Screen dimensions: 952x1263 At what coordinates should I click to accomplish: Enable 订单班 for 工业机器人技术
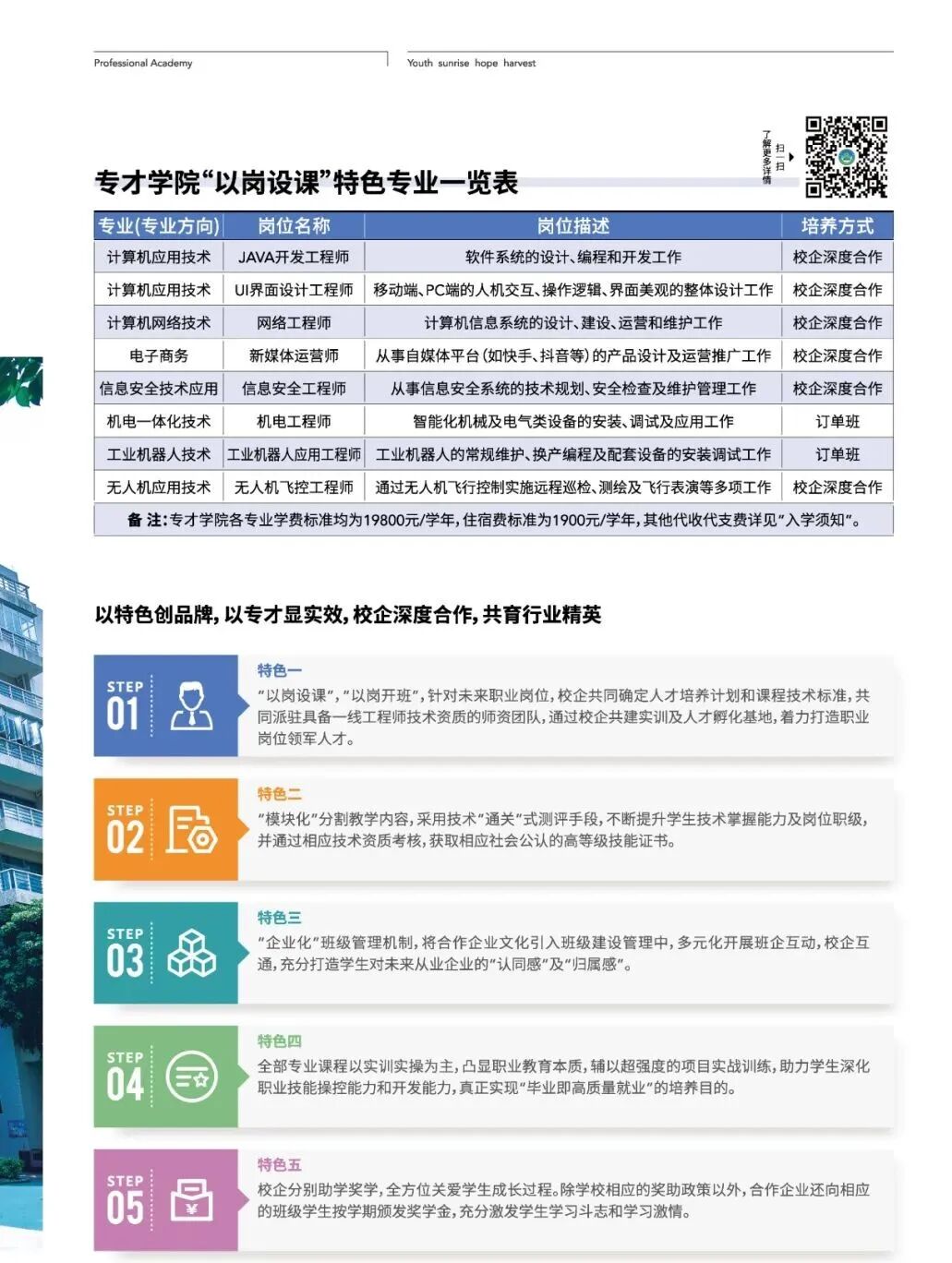tap(838, 453)
